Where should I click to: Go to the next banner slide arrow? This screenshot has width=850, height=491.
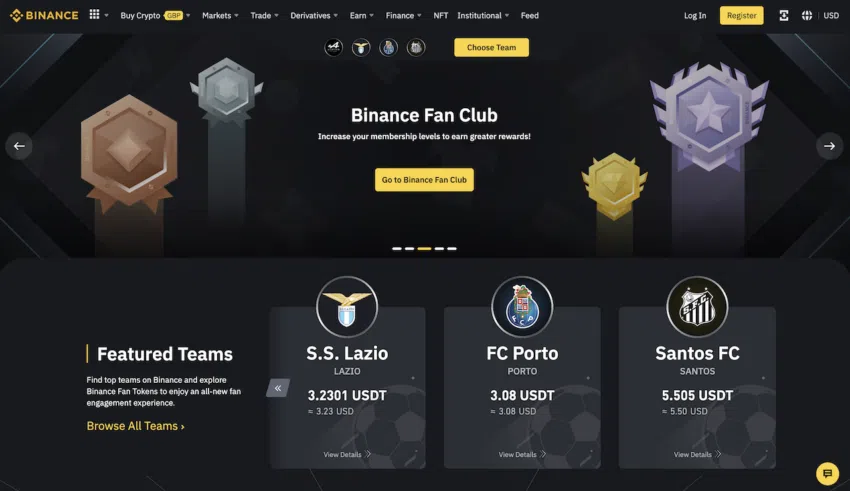point(829,146)
